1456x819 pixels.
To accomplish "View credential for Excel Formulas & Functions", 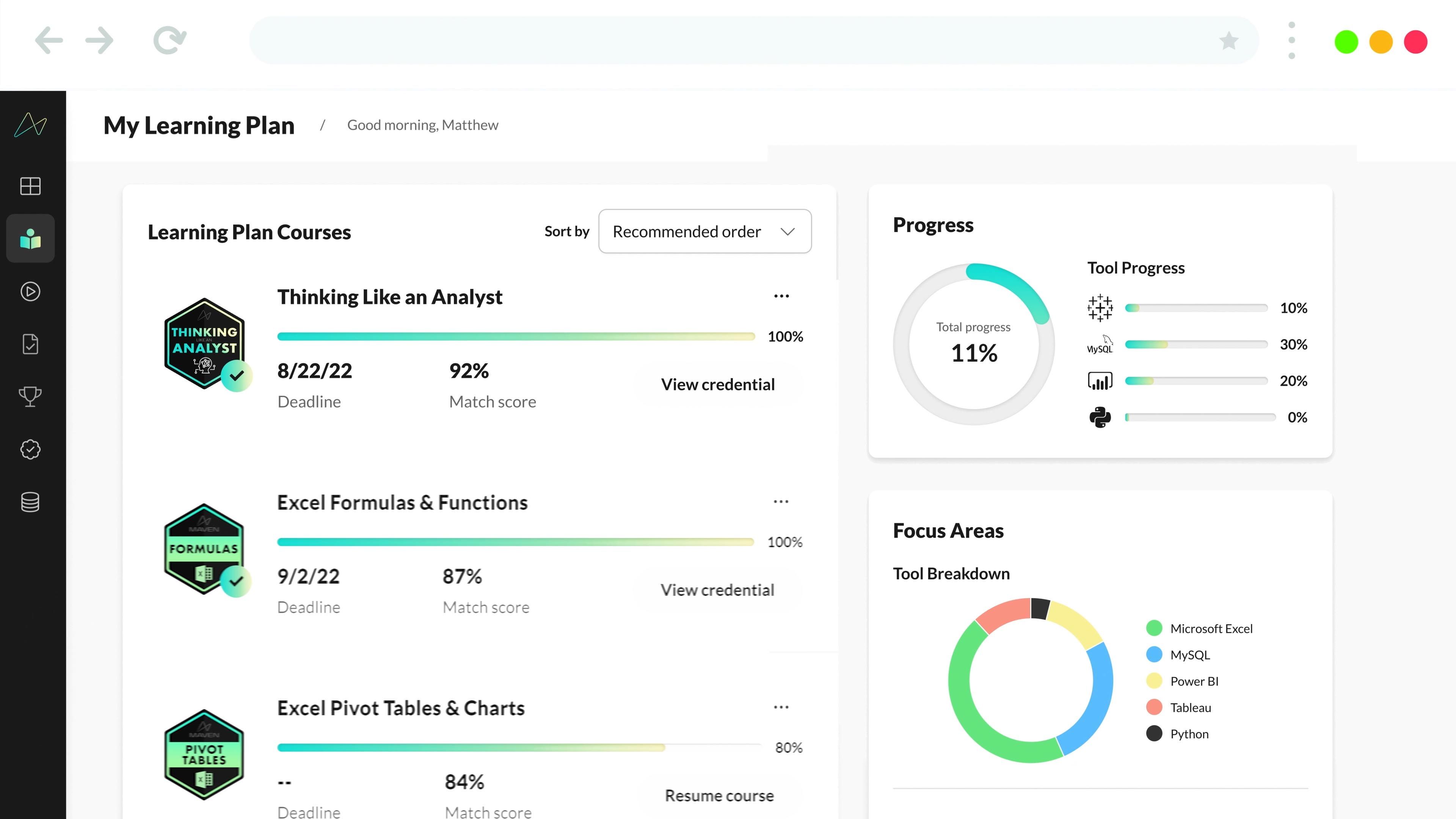I will 718,590.
